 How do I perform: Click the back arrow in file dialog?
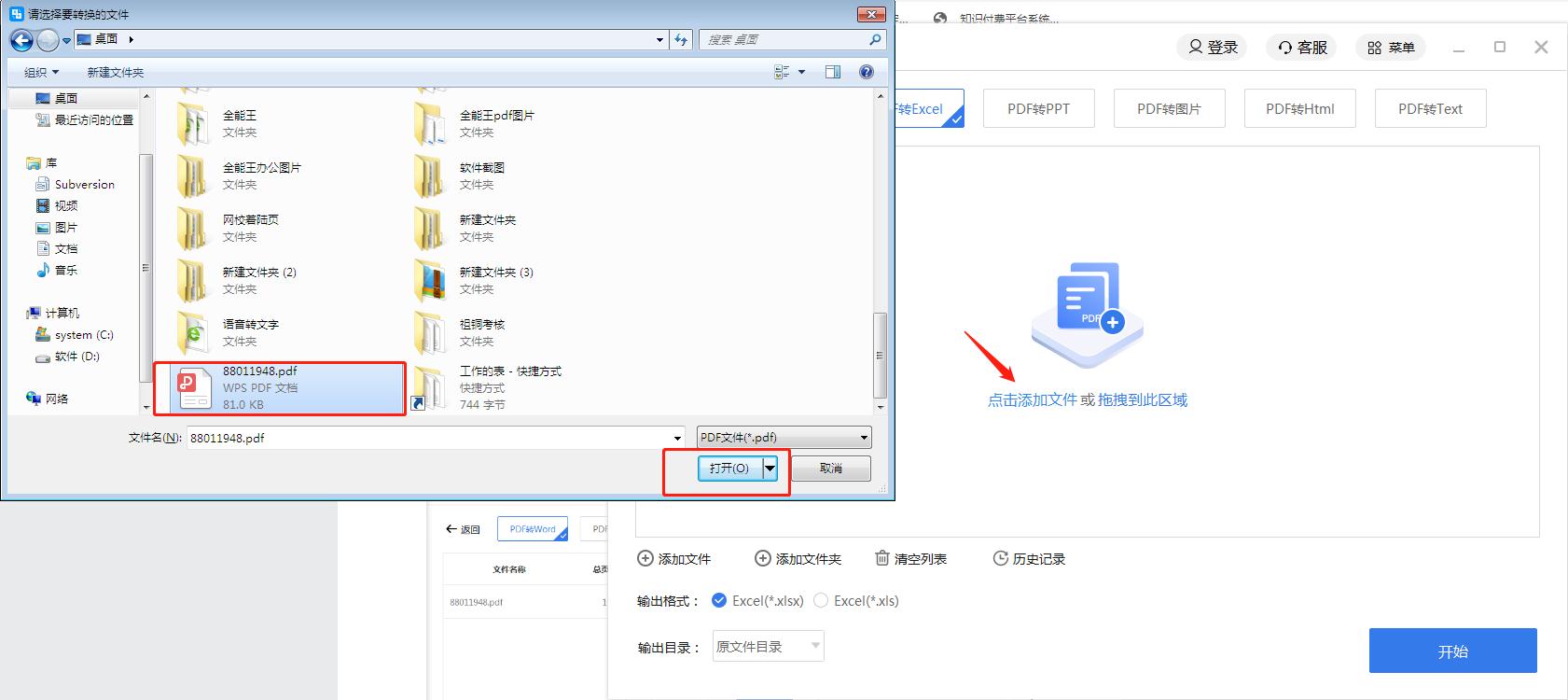pos(21,40)
